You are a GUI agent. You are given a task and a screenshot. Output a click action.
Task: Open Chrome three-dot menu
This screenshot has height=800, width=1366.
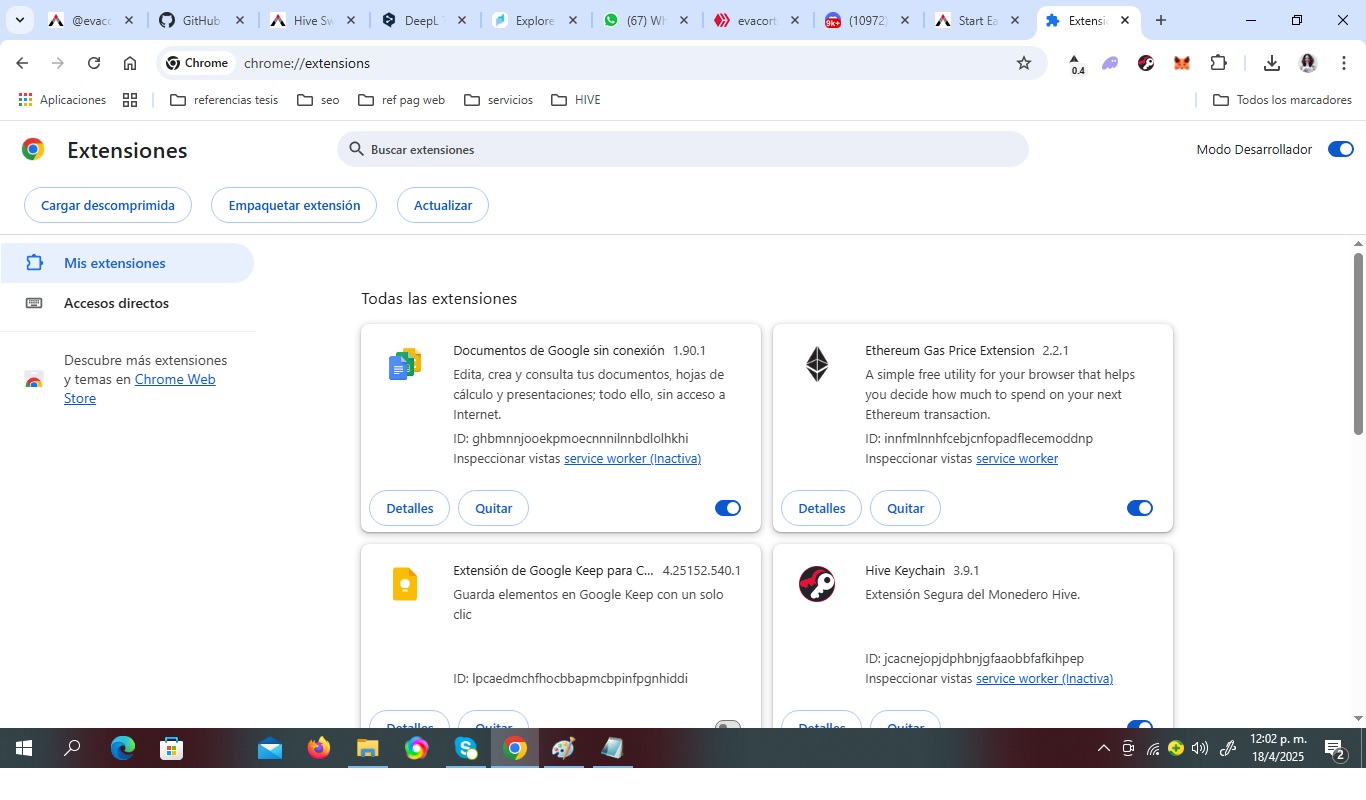pos(1344,63)
